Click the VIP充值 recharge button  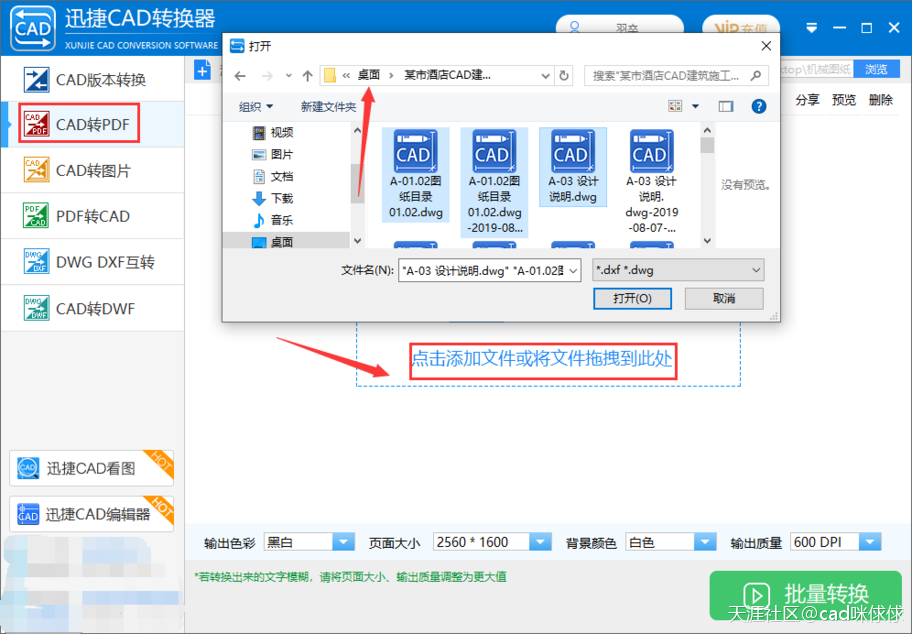point(740,26)
